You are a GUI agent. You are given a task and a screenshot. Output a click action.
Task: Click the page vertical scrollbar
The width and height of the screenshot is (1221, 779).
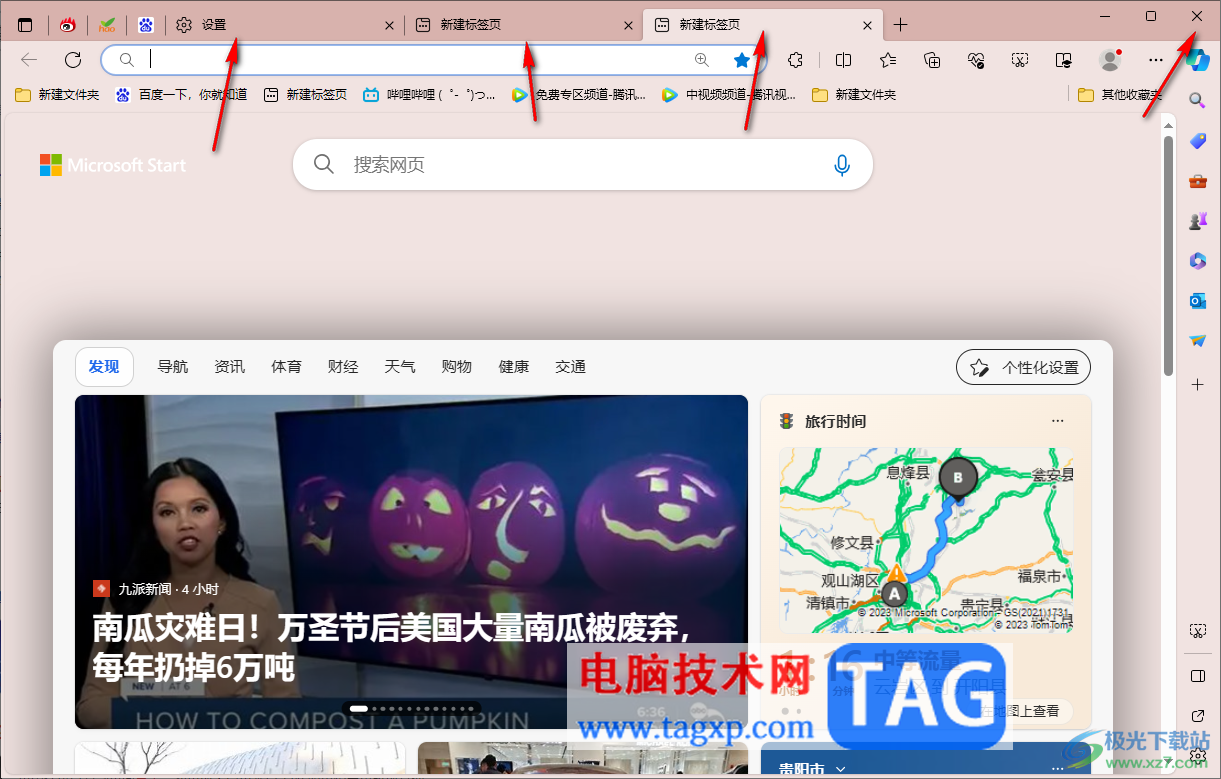pyautogui.click(x=1168, y=255)
